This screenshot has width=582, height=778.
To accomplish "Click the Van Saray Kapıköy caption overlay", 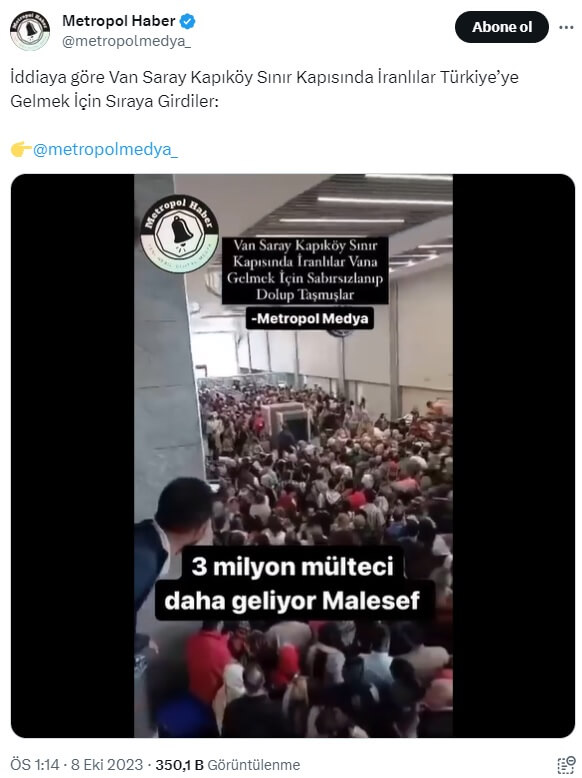I will (x=305, y=270).
